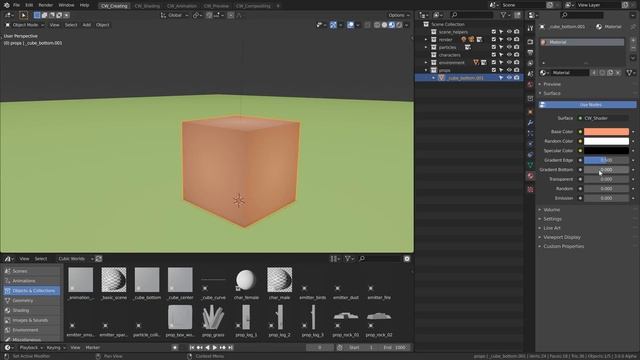Open the Cubic Worlds asset library dropdown
The image size is (640, 360).
tap(75, 259)
